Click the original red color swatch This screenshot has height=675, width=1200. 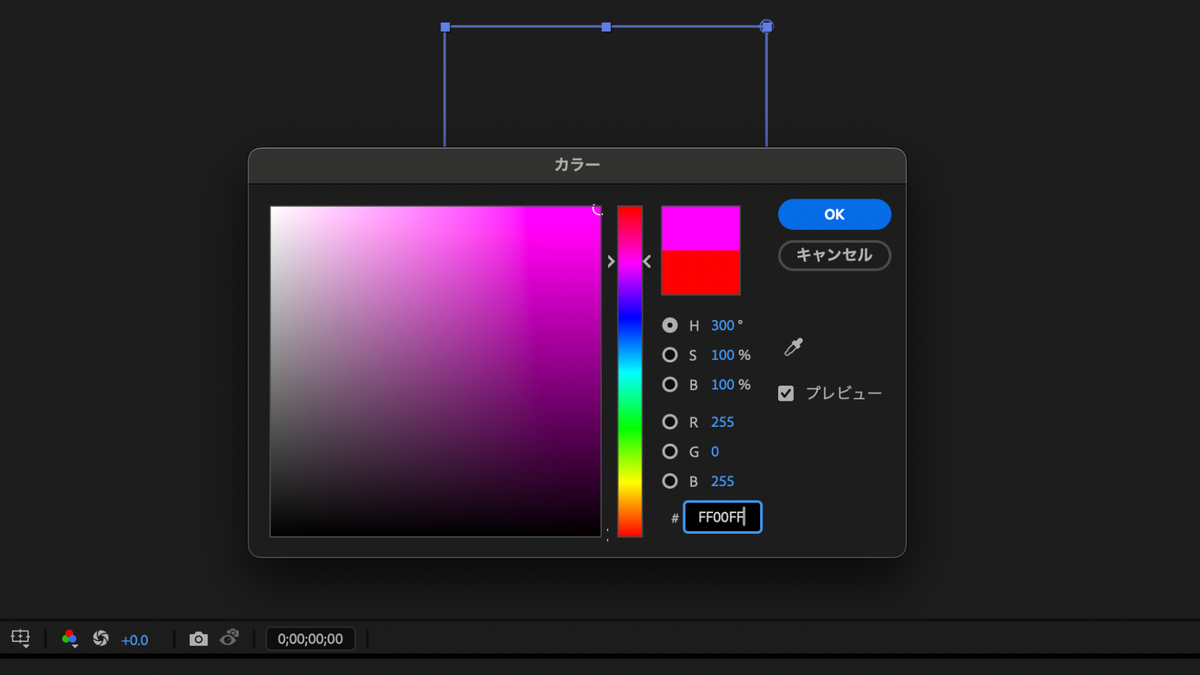tap(701, 272)
